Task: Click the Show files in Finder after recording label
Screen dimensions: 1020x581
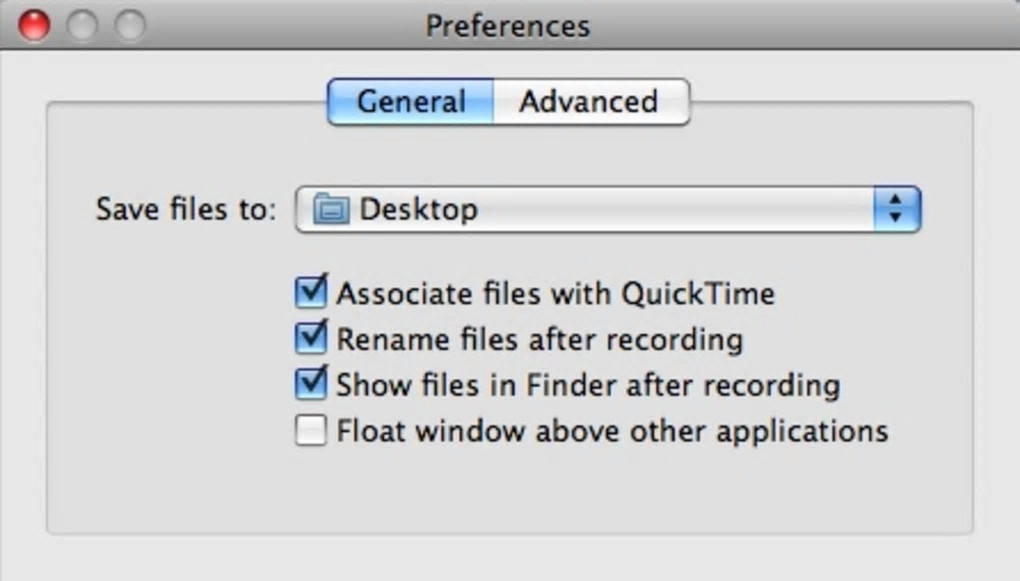Action: click(x=587, y=385)
